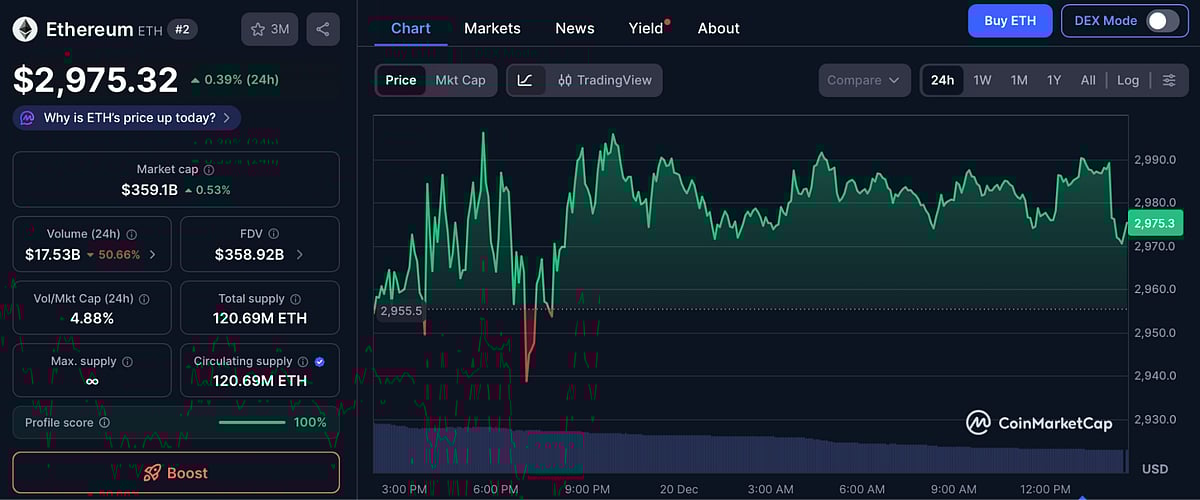Click info icon next to Total supply

(294, 299)
